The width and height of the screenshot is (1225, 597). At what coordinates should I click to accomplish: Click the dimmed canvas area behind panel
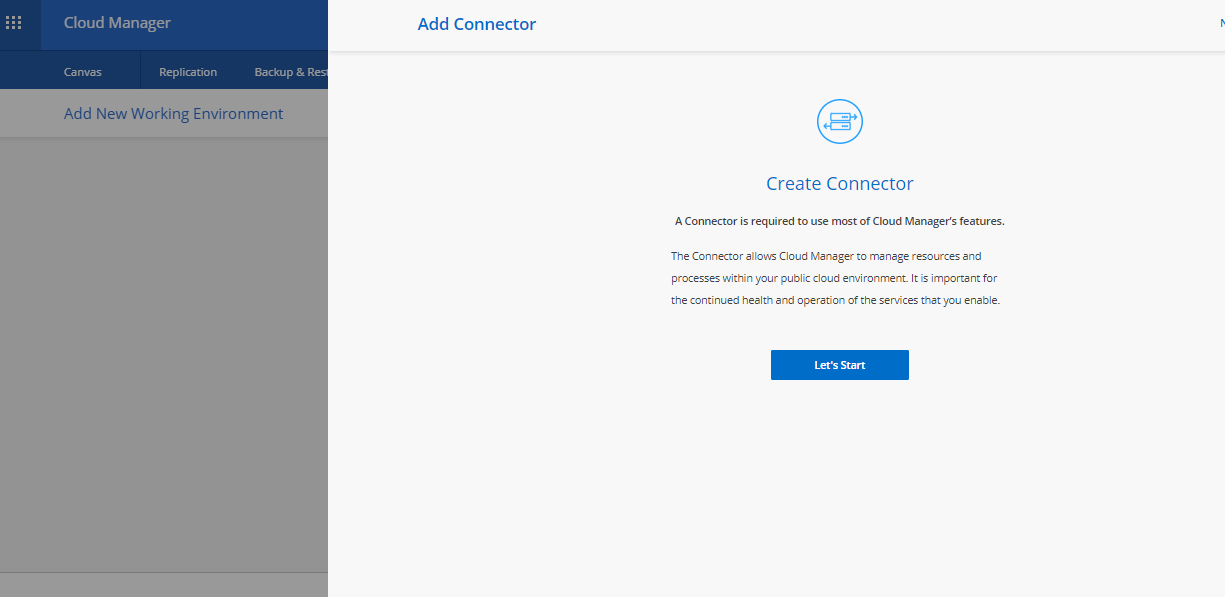coord(163,350)
